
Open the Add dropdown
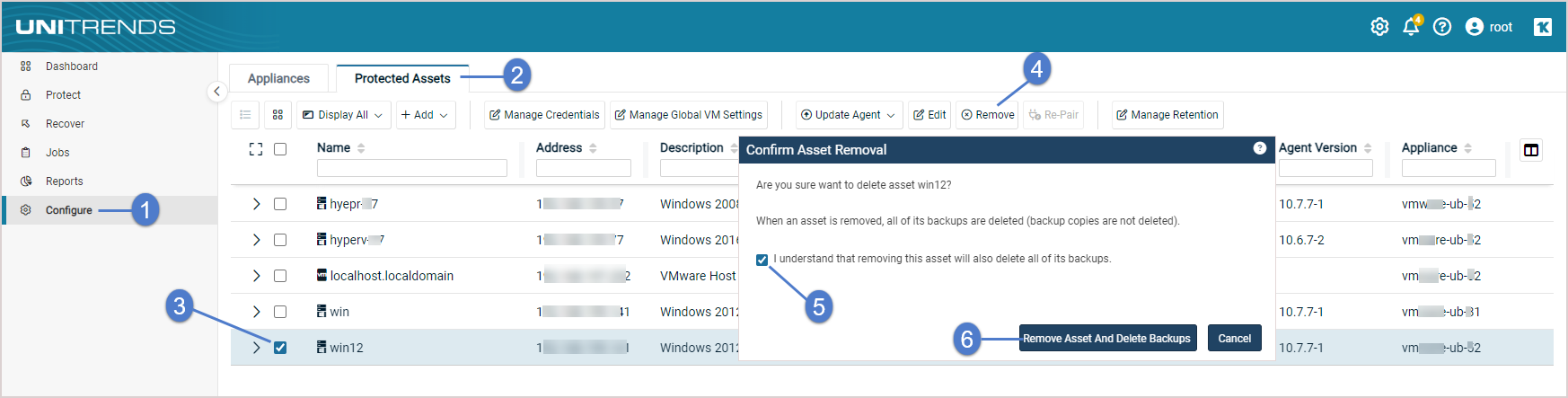click(425, 115)
